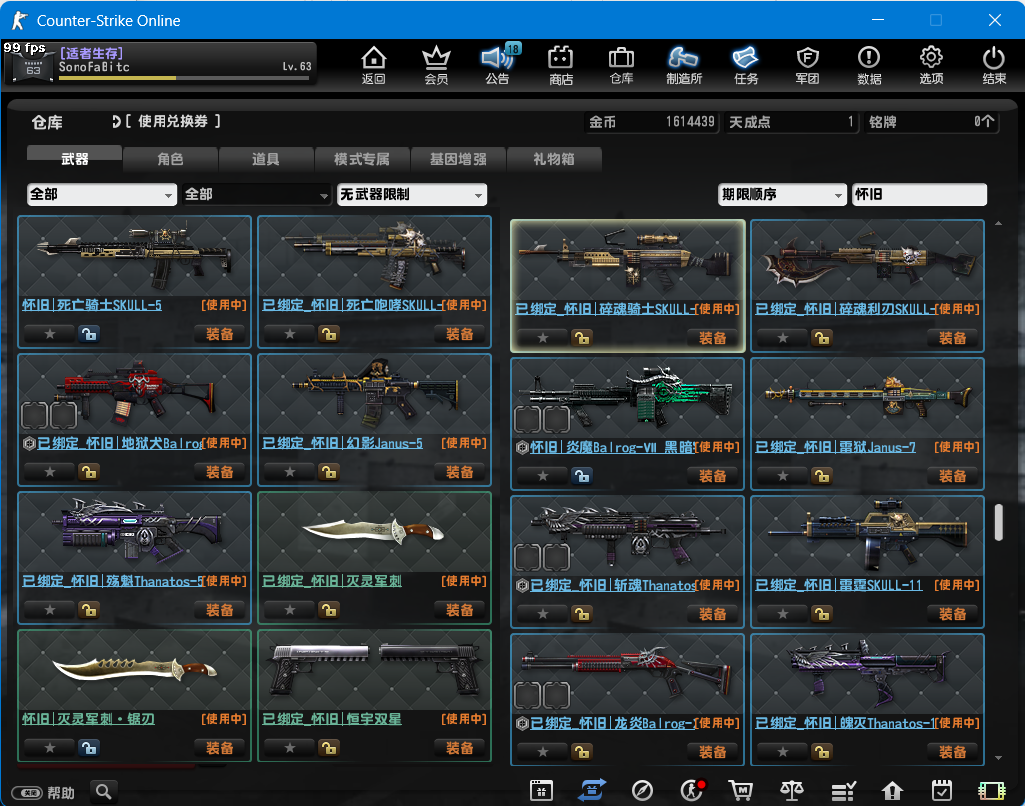
Task: Open the 期限顺序 sort dropdown
Action: click(x=782, y=195)
